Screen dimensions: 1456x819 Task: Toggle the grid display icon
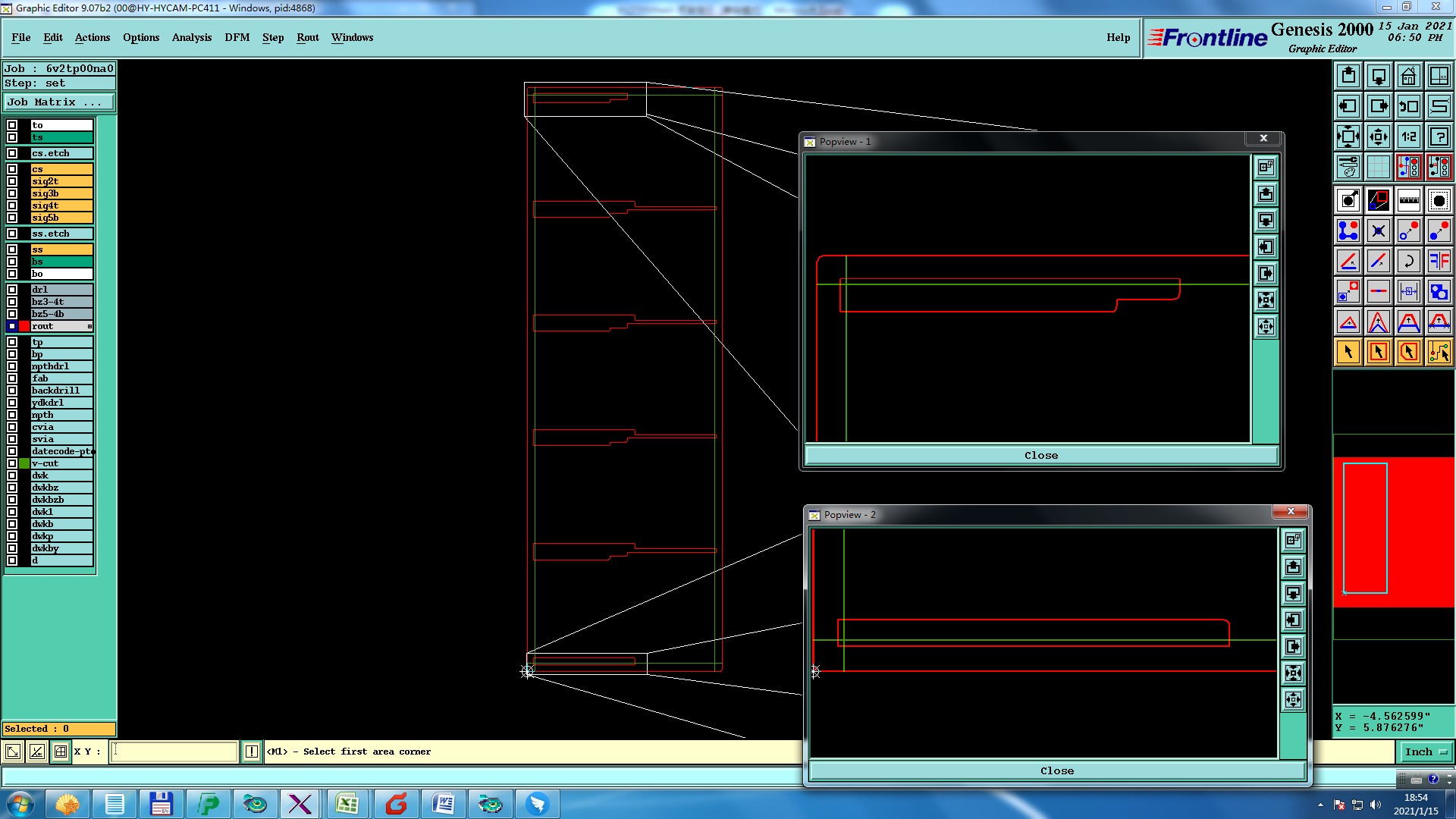pos(1378,167)
